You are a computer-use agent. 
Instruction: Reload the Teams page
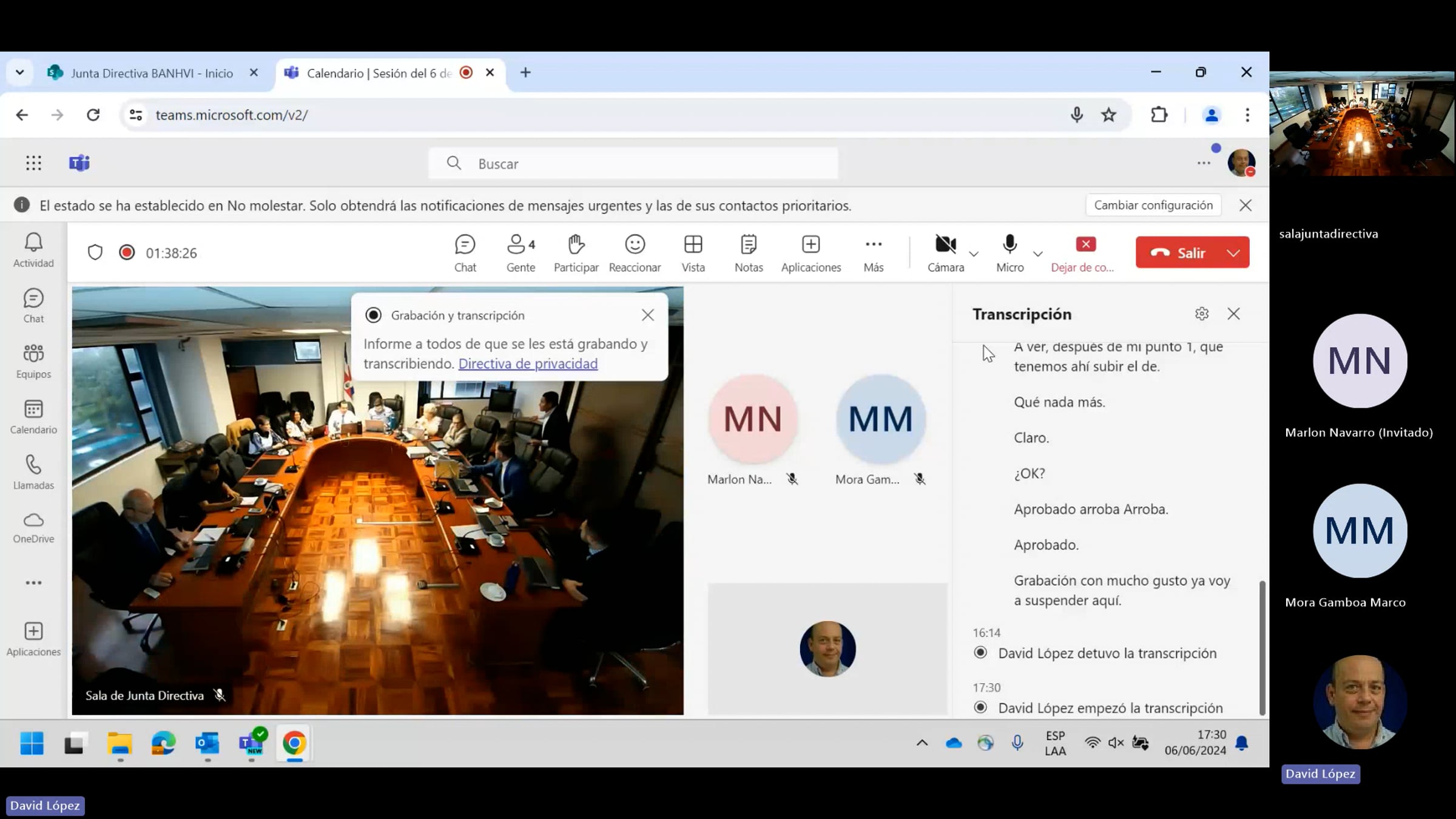pyautogui.click(x=93, y=115)
